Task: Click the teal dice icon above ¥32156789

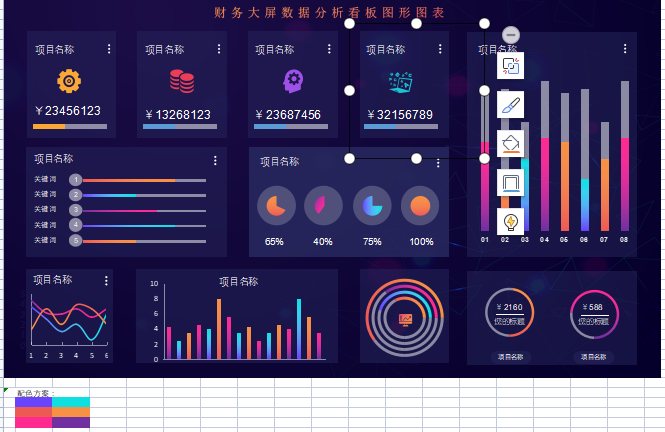Action: (x=402, y=81)
